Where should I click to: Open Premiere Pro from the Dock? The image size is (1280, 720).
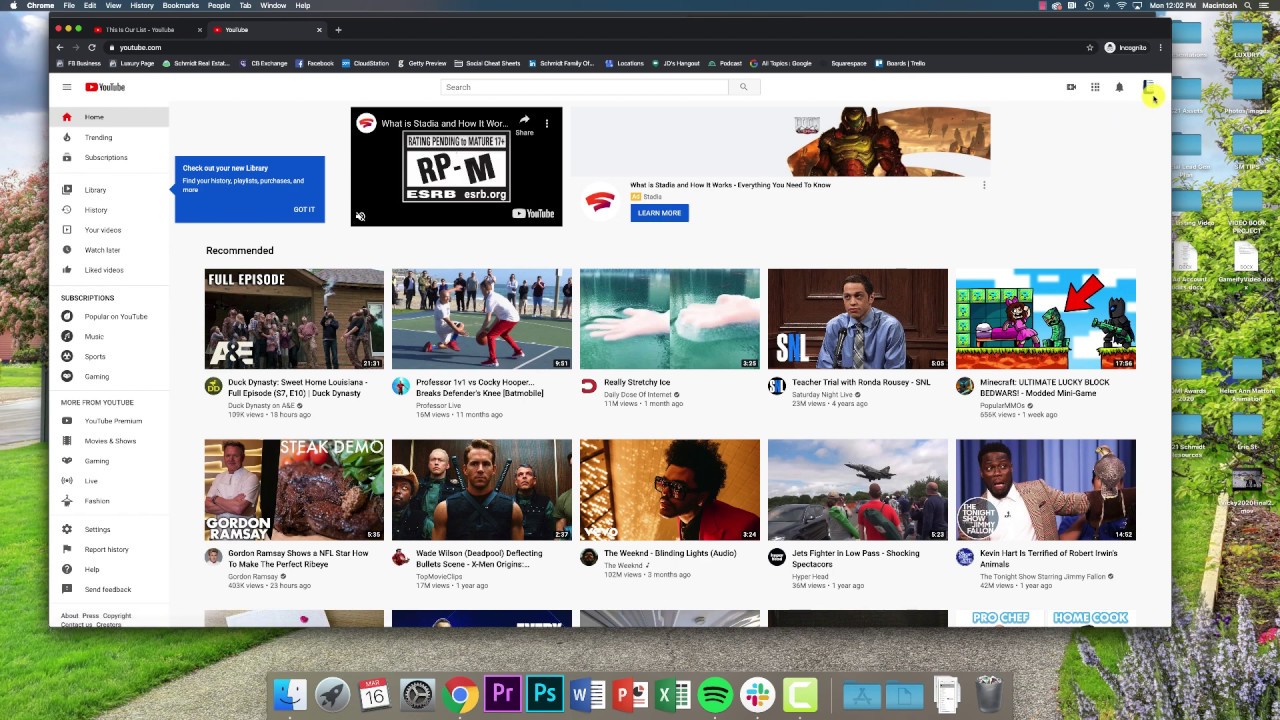pyautogui.click(x=503, y=694)
